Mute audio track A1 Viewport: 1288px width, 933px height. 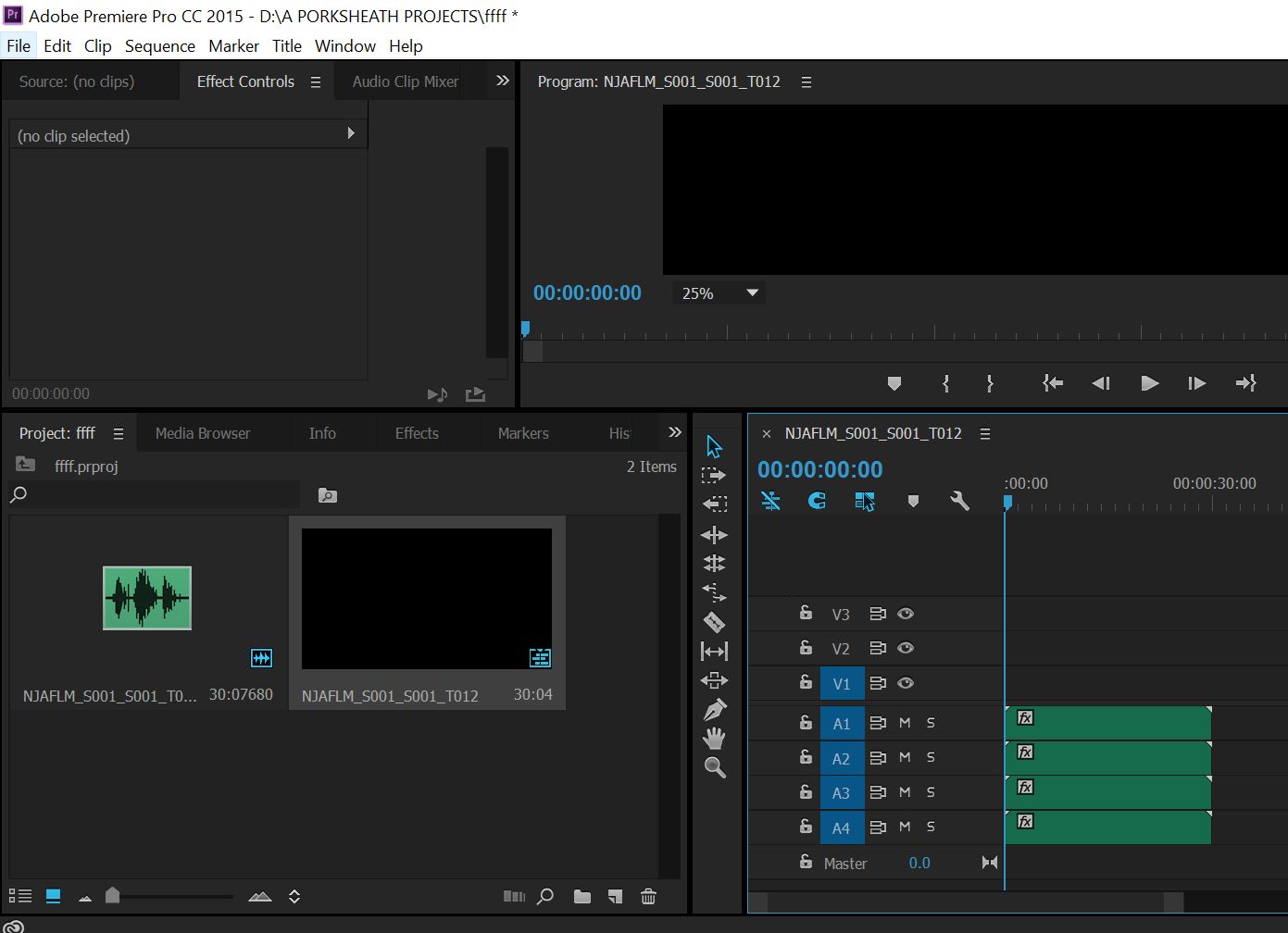click(x=905, y=723)
